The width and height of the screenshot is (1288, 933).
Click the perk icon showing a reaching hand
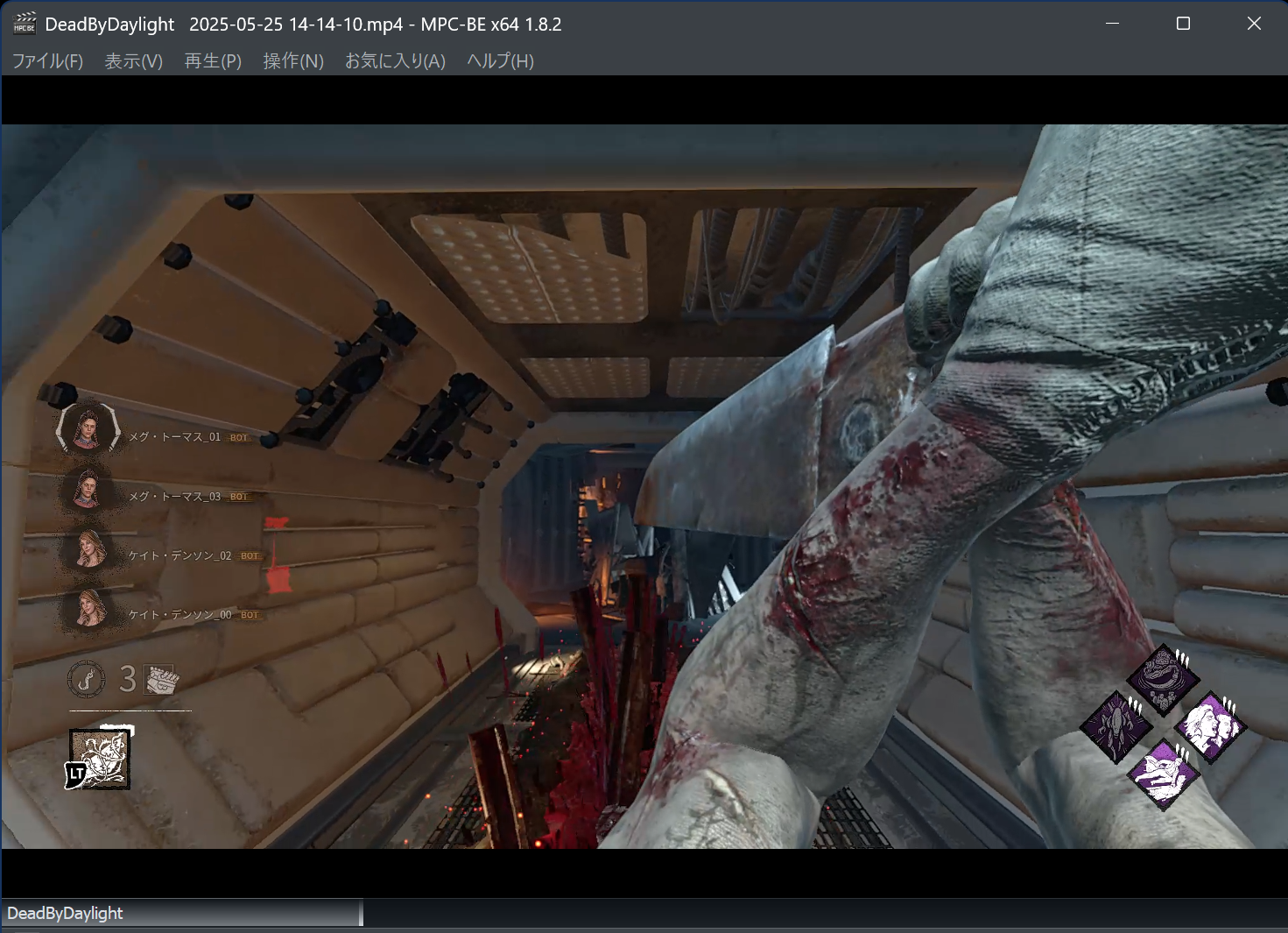(1163, 774)
